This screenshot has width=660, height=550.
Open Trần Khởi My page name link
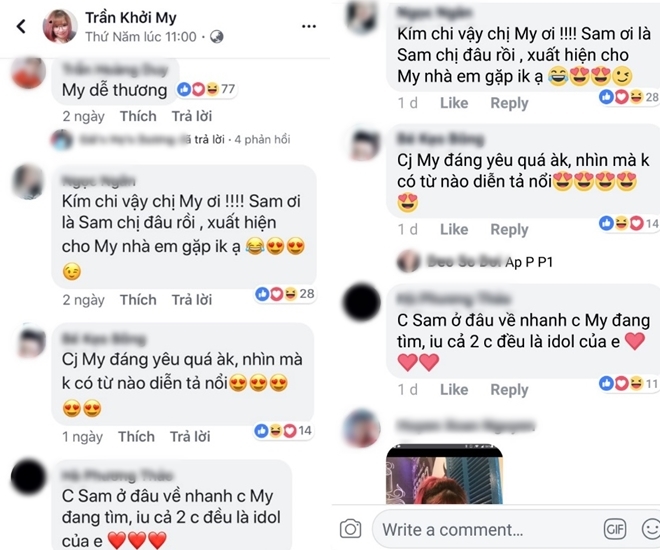(x=131, y=18)
